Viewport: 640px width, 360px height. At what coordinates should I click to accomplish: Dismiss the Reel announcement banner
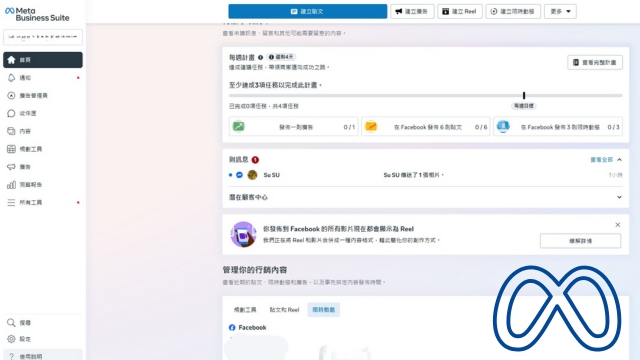pyautogui.click(x=618, y=225)
